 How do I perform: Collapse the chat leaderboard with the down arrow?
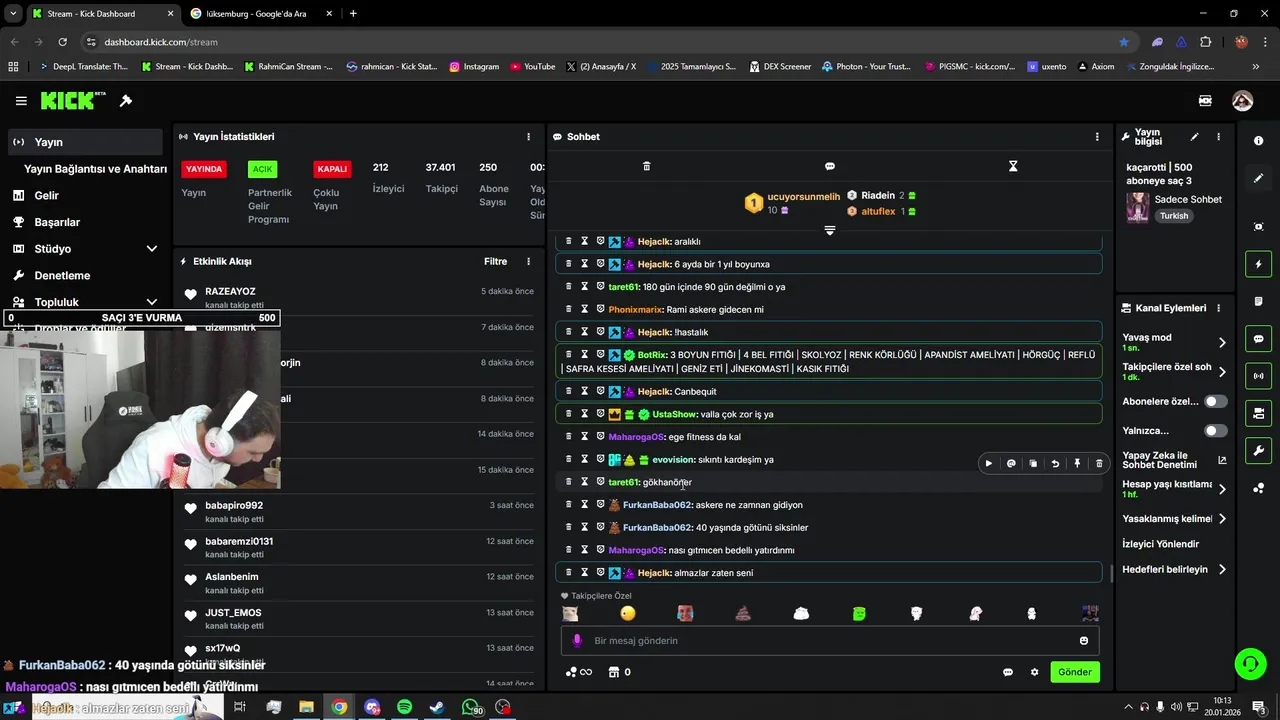[829, 231]
